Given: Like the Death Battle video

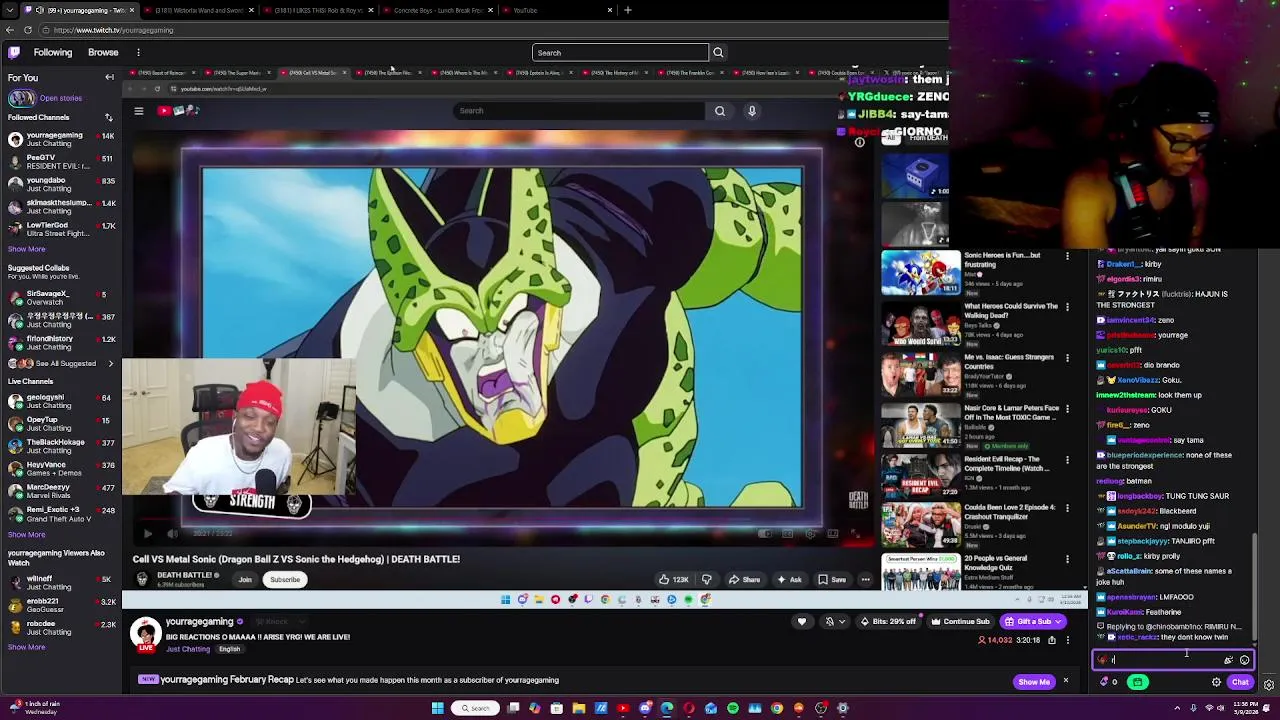Looking at the screenshot, I should [x=672, y=579].
